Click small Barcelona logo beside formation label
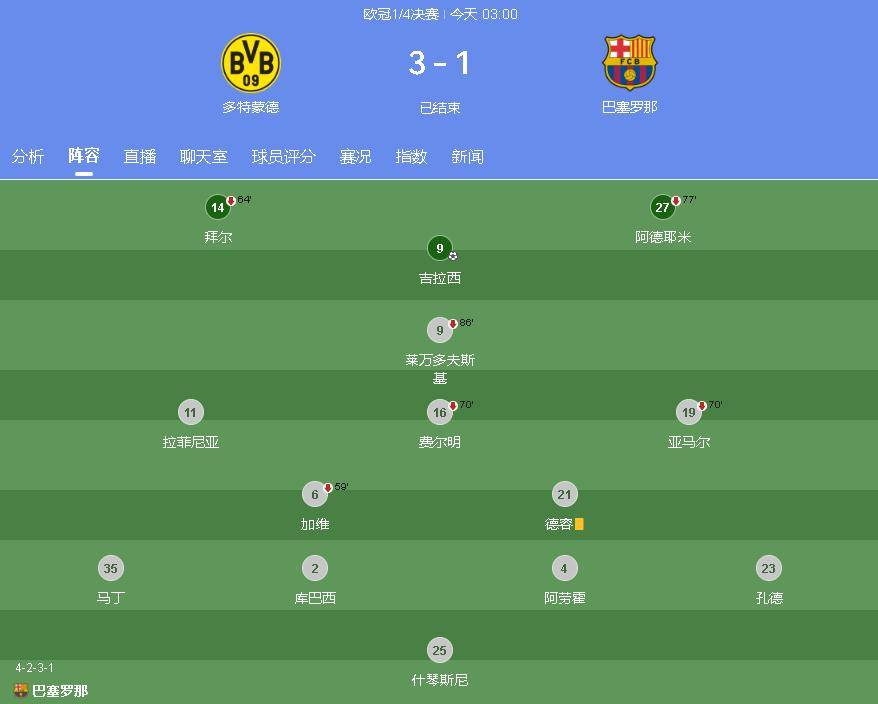Image resolution: width=878 pixels, height=704 pixels. coord(21,690)
